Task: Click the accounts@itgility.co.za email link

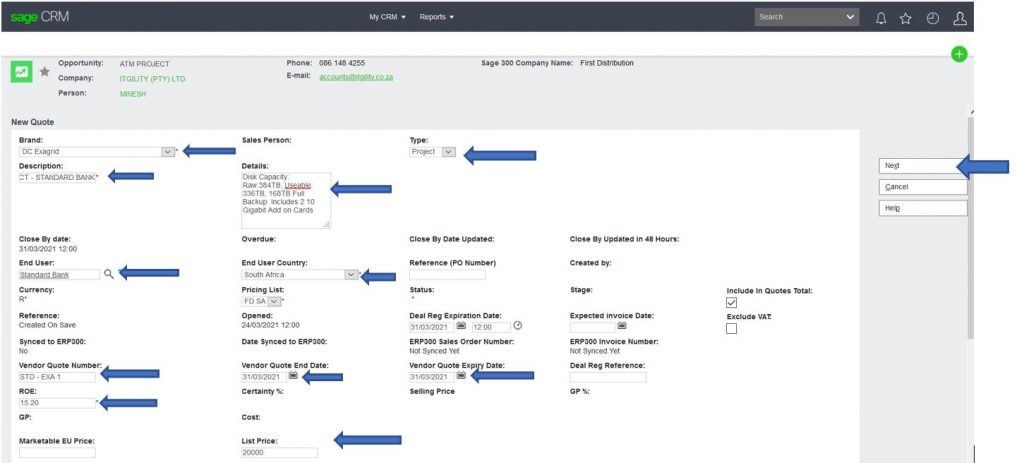Action: (356, 78)
